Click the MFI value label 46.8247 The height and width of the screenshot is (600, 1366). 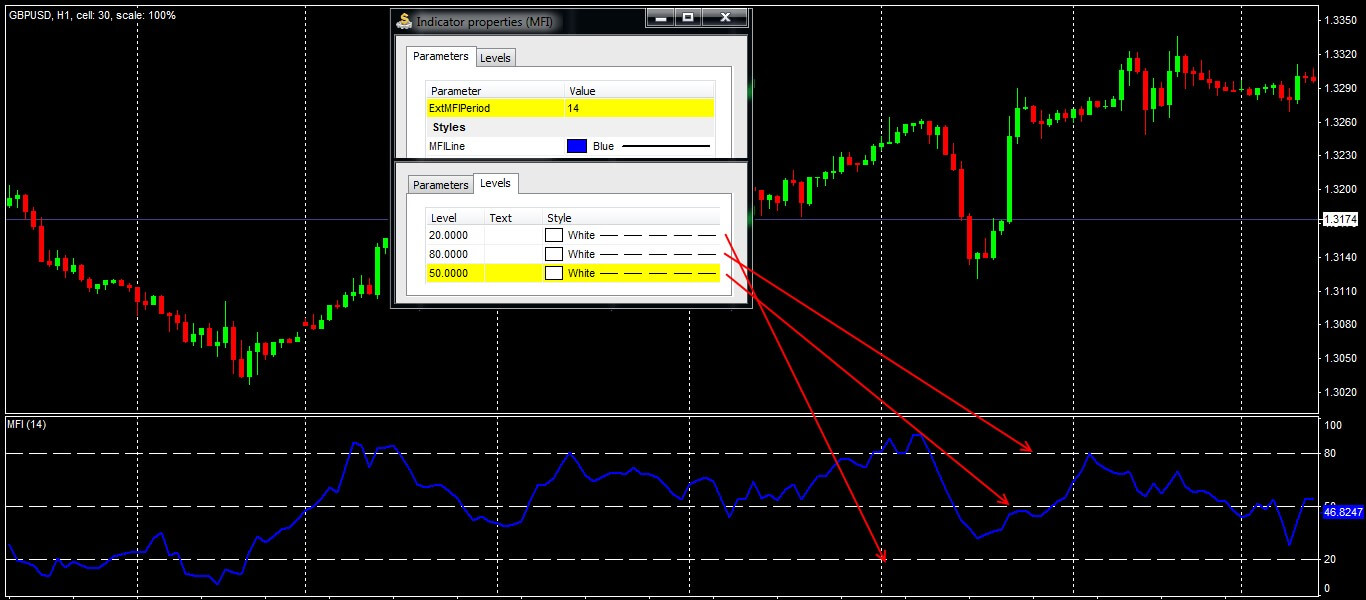pos(1342,512)
